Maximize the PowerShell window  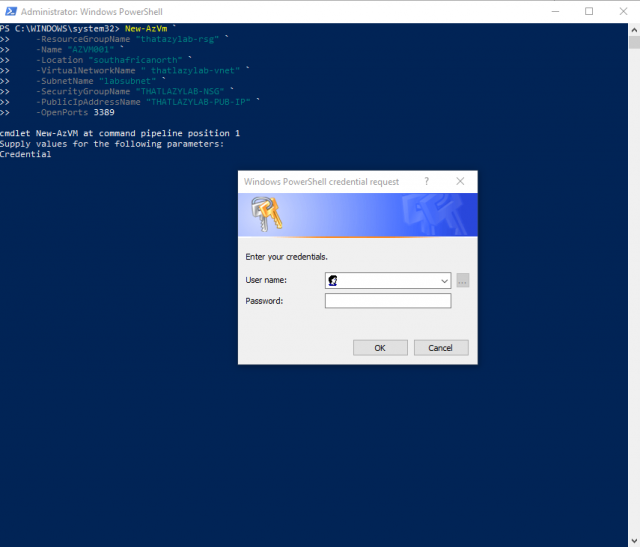[589, 11]
